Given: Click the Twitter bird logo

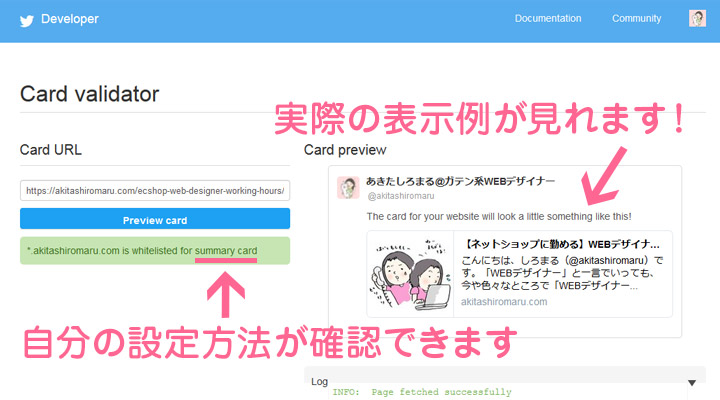Looking at the screenshot, I should click(x=27, y=21).
